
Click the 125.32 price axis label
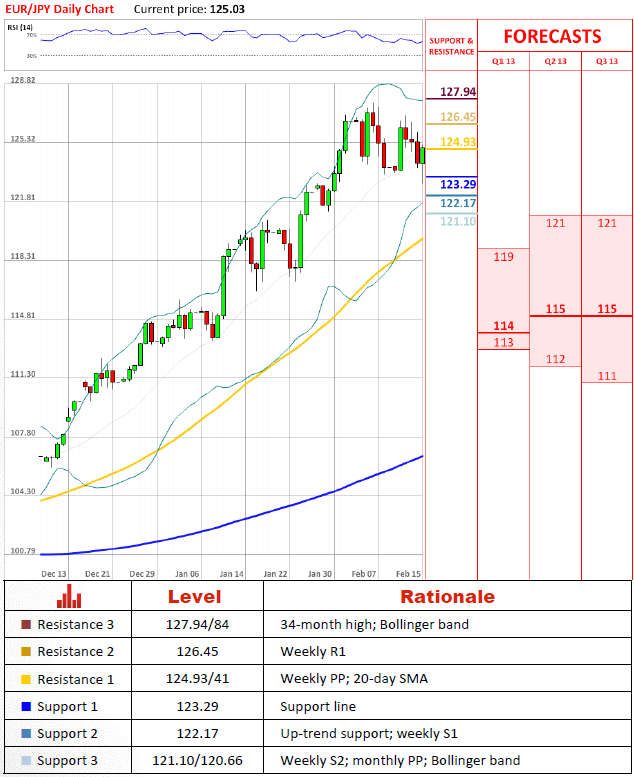tap(23, 139)
